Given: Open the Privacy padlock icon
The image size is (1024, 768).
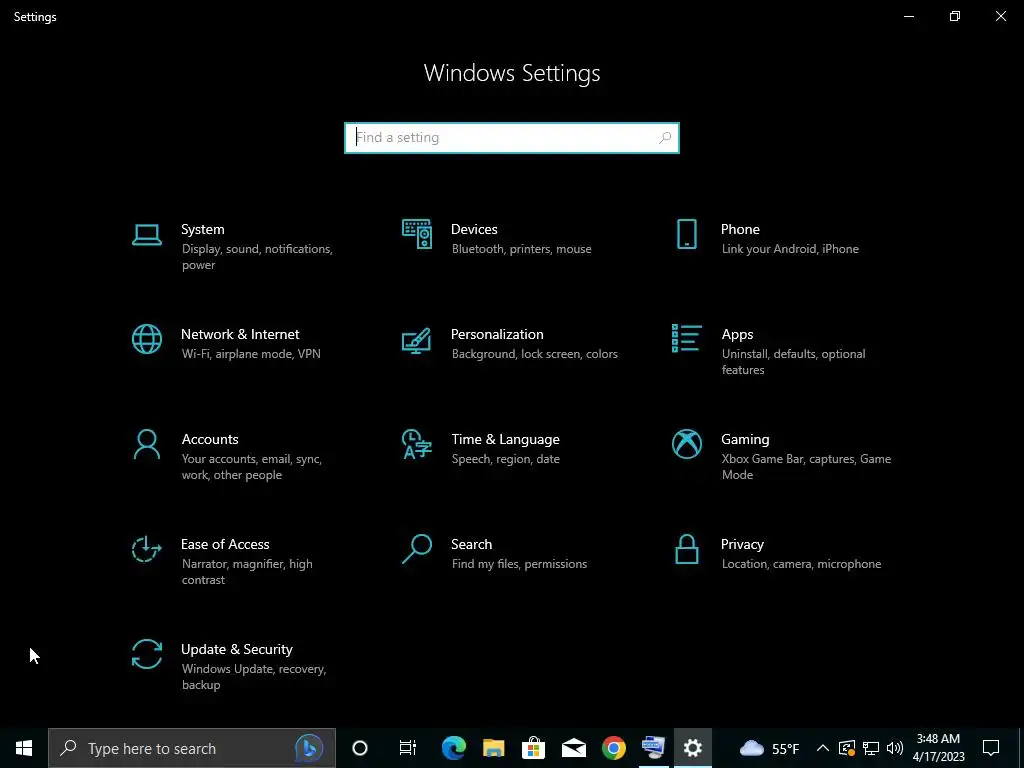Looking at the screenshot, I should tap(686, 549).
